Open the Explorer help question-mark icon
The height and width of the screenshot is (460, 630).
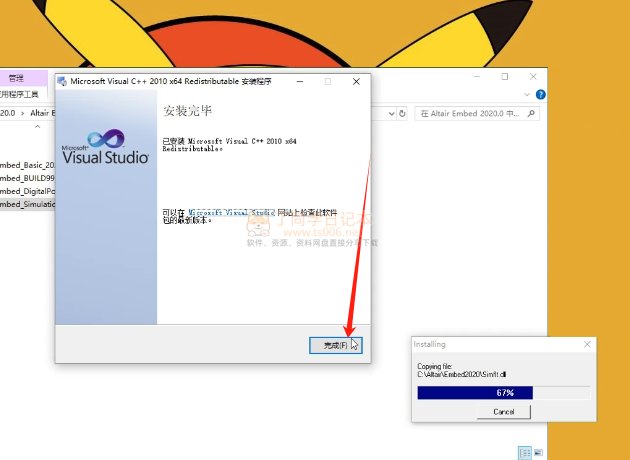click(x=540, y=94)
